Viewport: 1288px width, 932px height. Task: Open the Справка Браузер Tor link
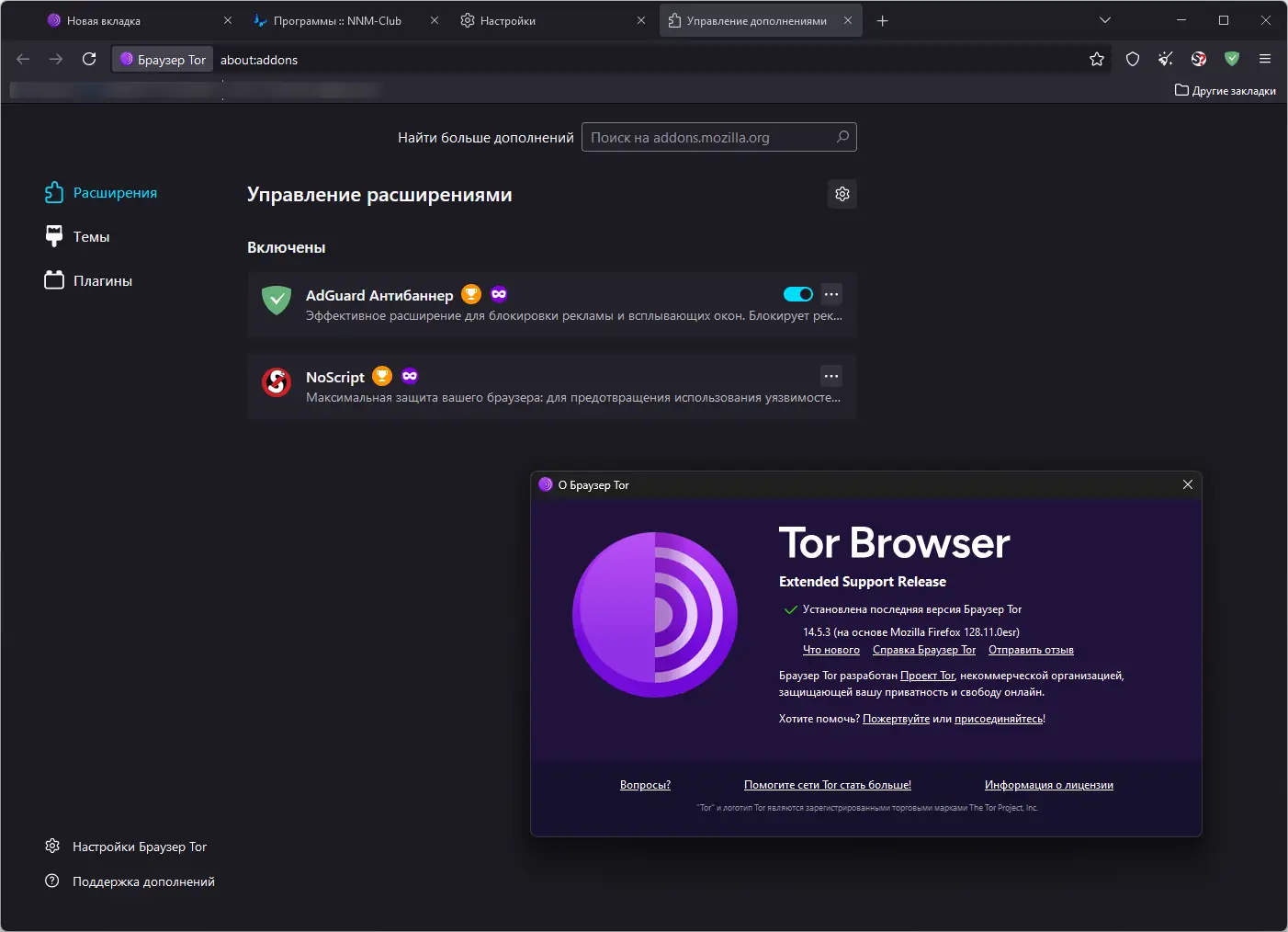click(924, 650)
